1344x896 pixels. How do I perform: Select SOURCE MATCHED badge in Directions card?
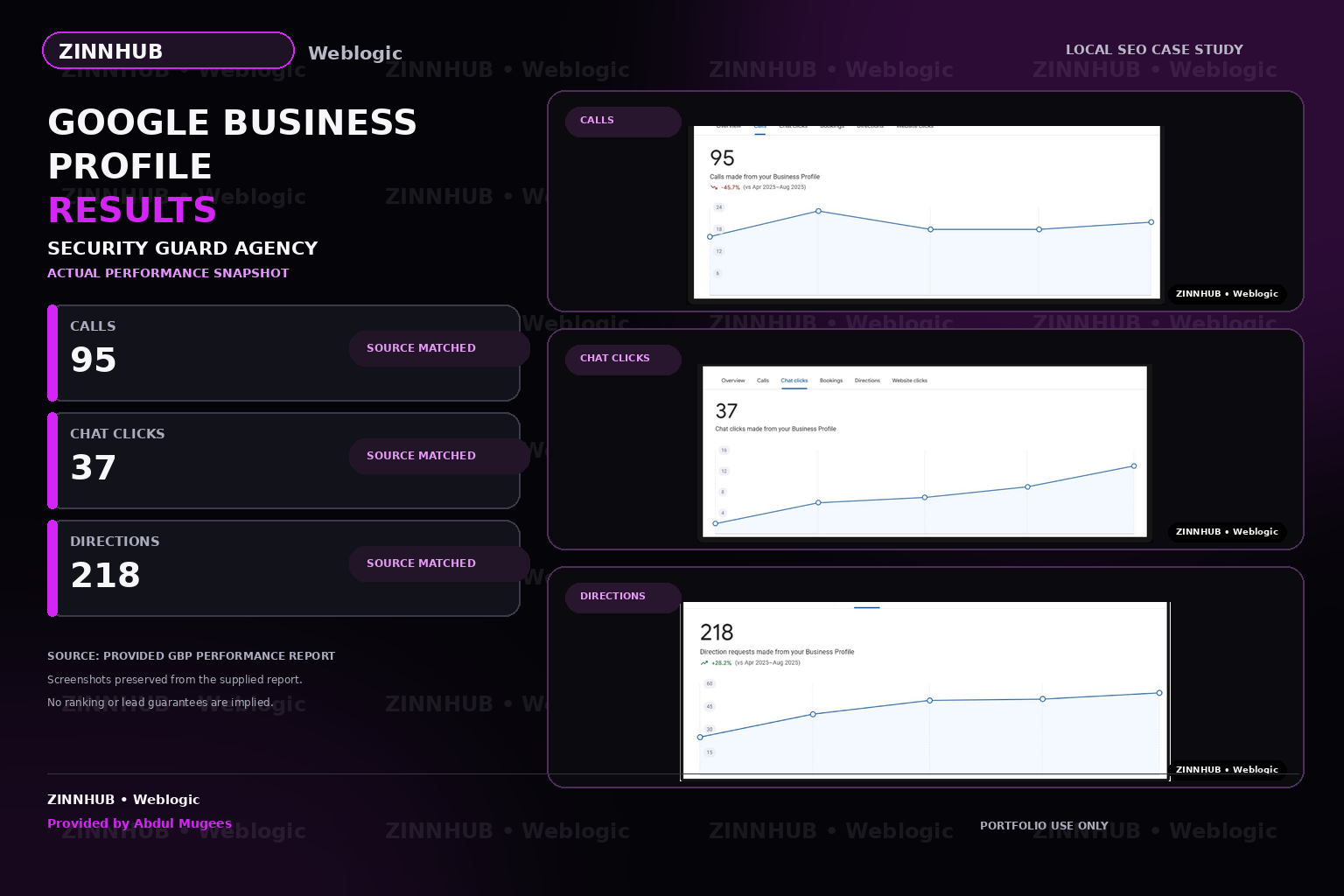439,563
